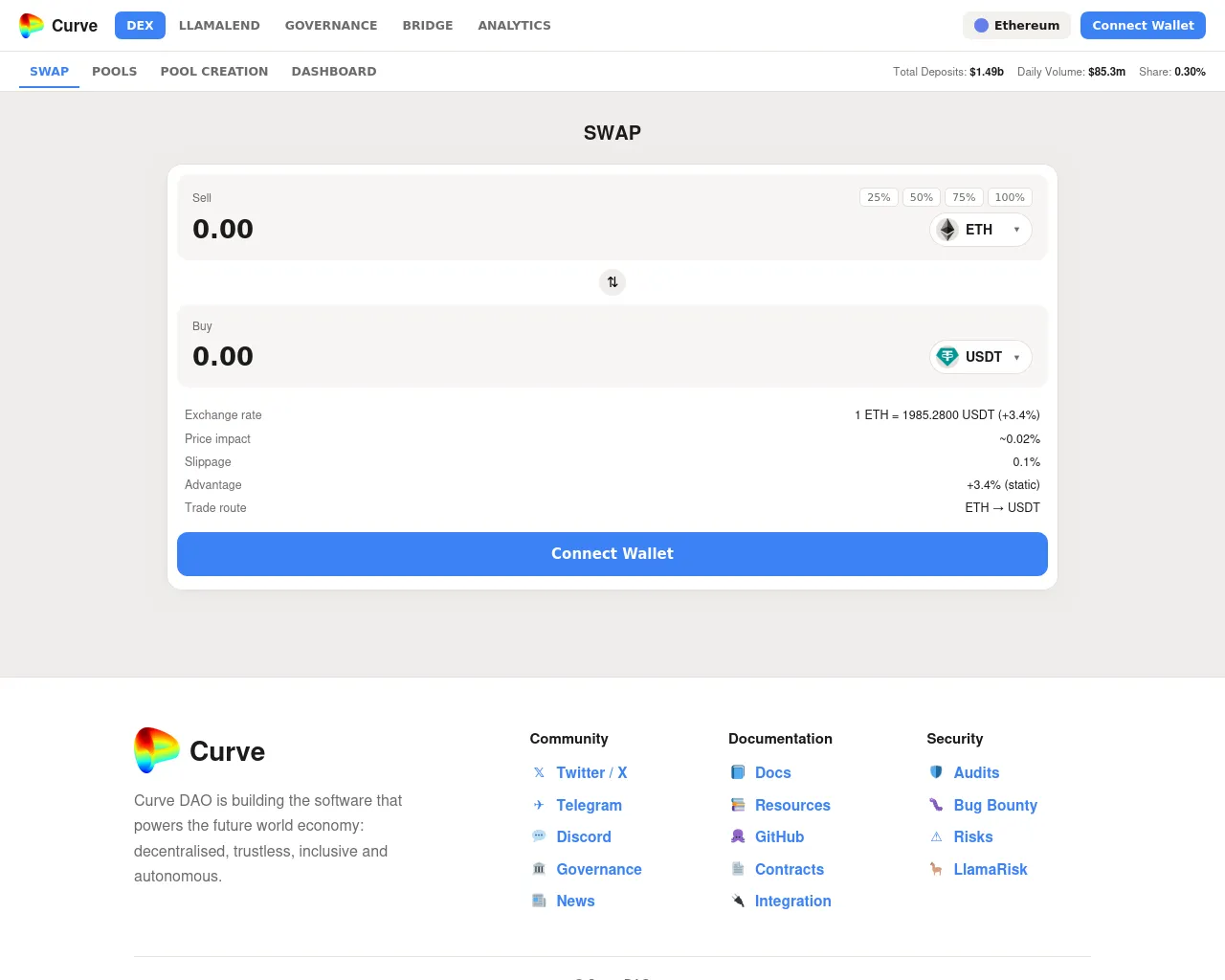
Task: Click the plug icon beside Integration
Action: (x=738, y=901)
